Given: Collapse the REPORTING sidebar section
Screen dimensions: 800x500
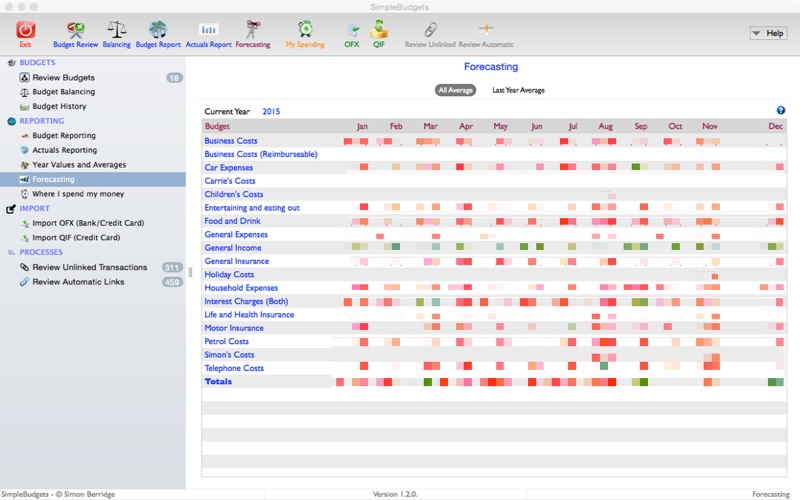Looking at the screenshot, I should tap(42, 121).
